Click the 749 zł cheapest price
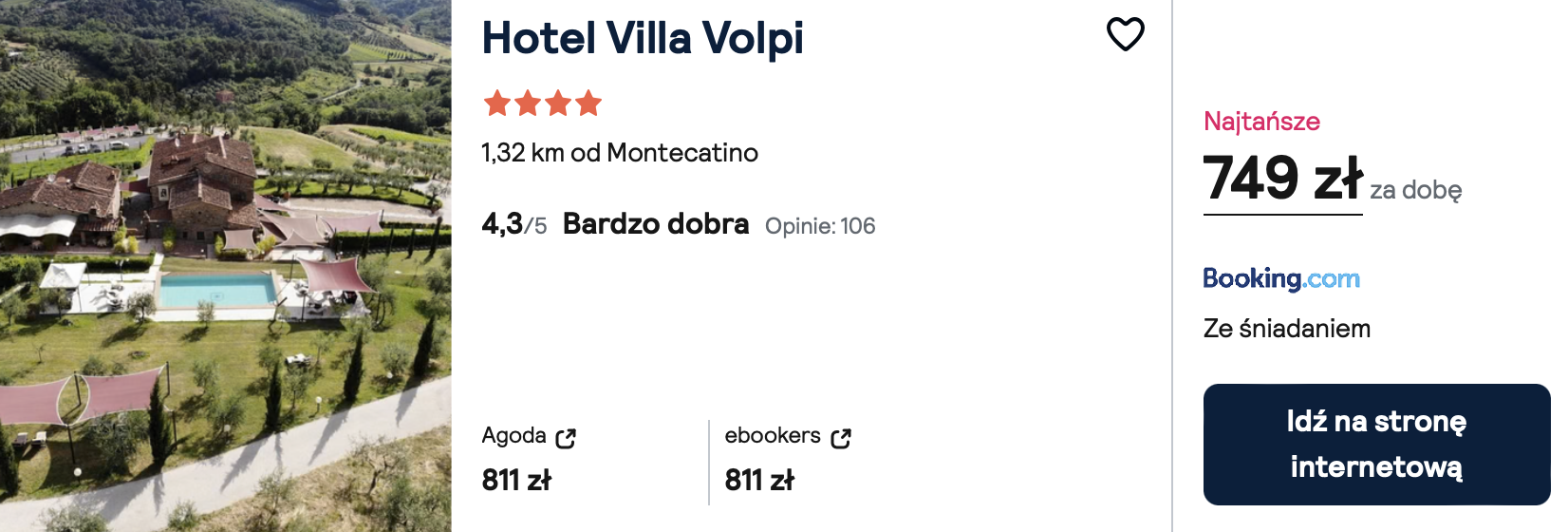This screenshot has height=532, width=1568. (1283, 178)
